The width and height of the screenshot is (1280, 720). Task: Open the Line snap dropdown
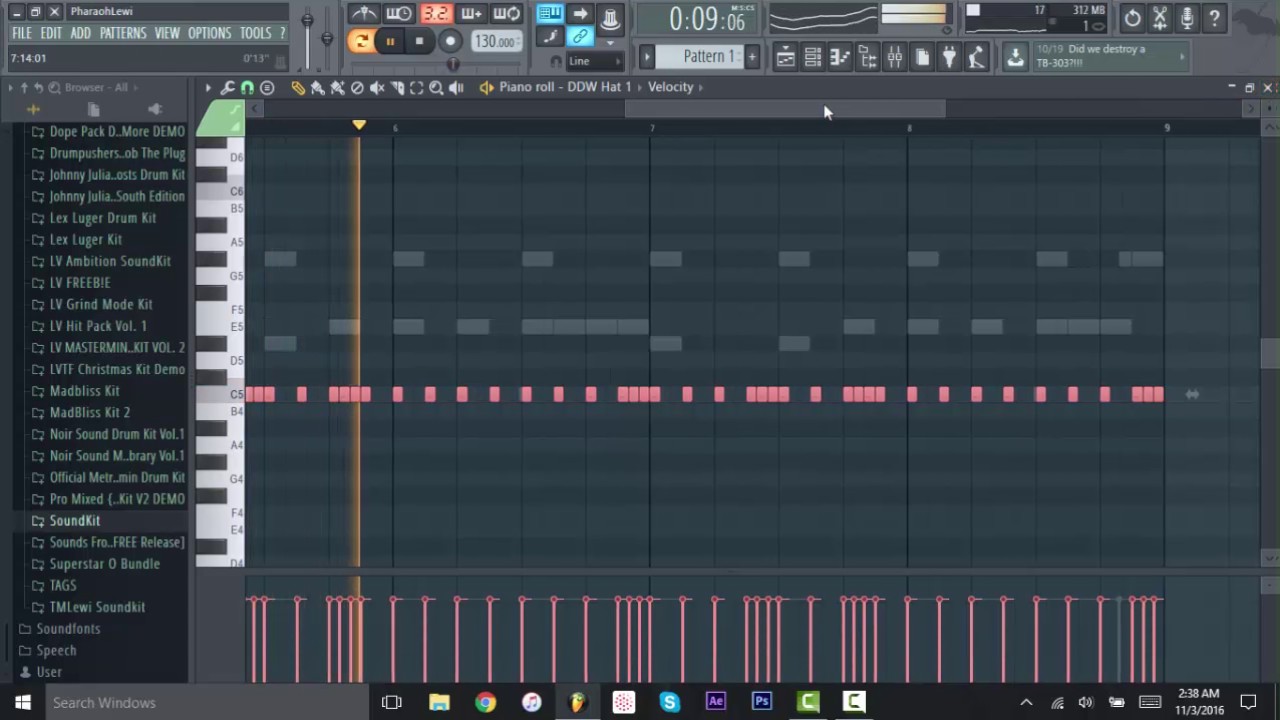pyautogui.click(x=595, y=61)
